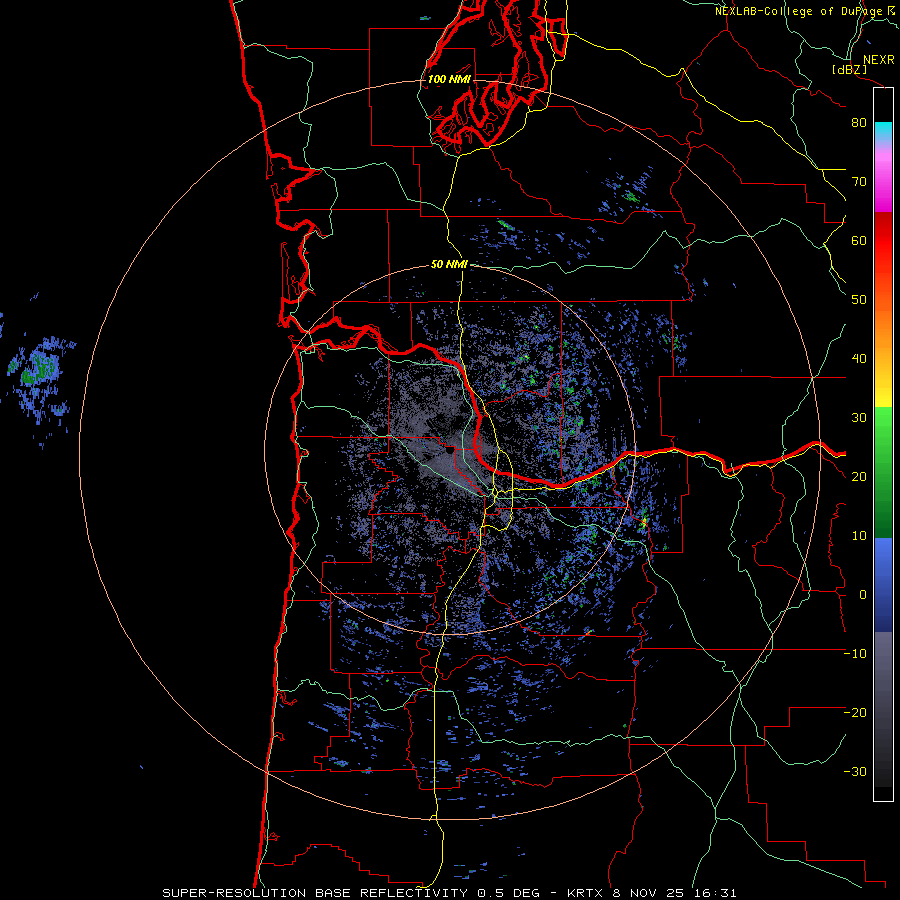
Task: Click the 40 value on dBZ scale
Action: point(859,359)
